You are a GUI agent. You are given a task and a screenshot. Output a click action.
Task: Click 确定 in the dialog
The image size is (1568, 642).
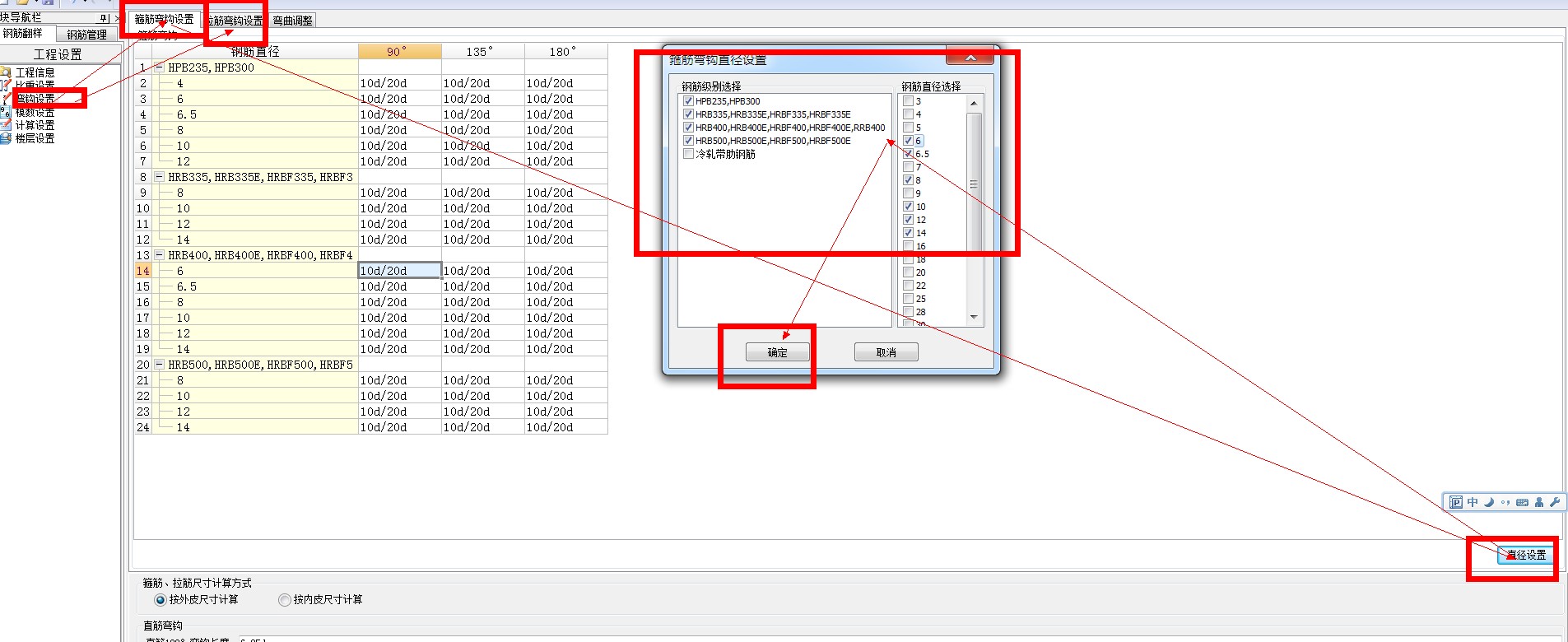tap(778, 352)
